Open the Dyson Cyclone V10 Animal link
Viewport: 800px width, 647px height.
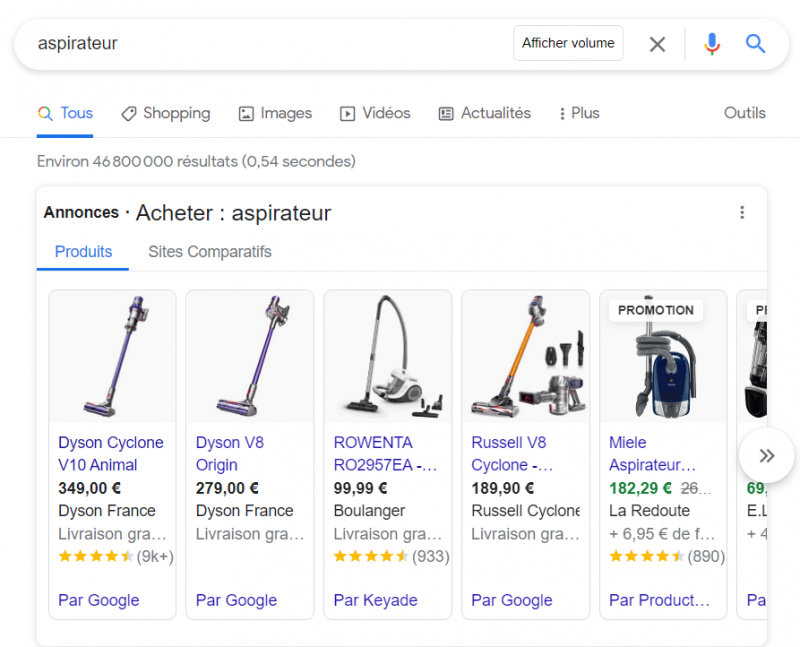click(111, 453)
